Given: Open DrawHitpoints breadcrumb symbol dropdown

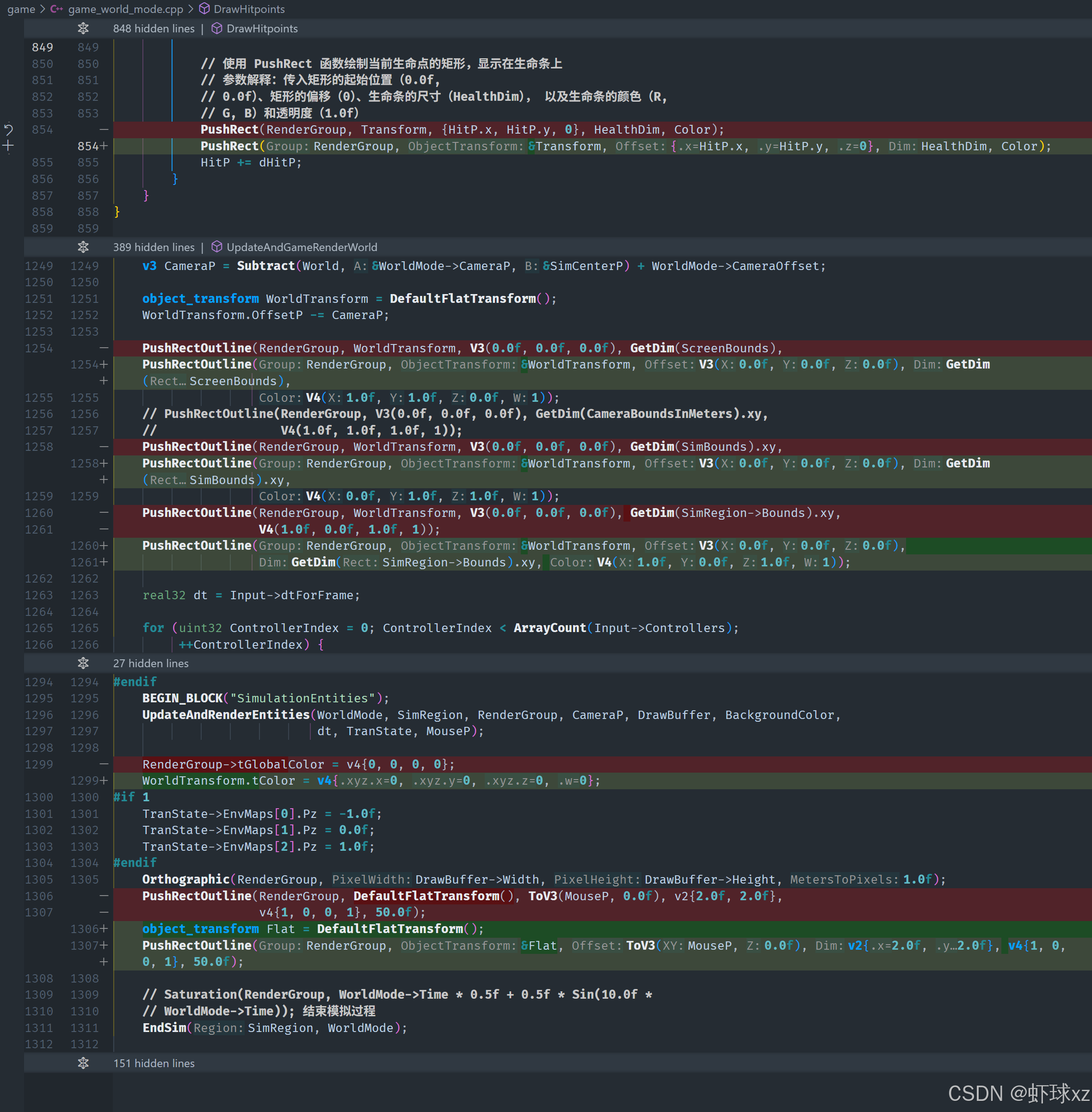Looking at the screenshot, I should coord(249,9).
